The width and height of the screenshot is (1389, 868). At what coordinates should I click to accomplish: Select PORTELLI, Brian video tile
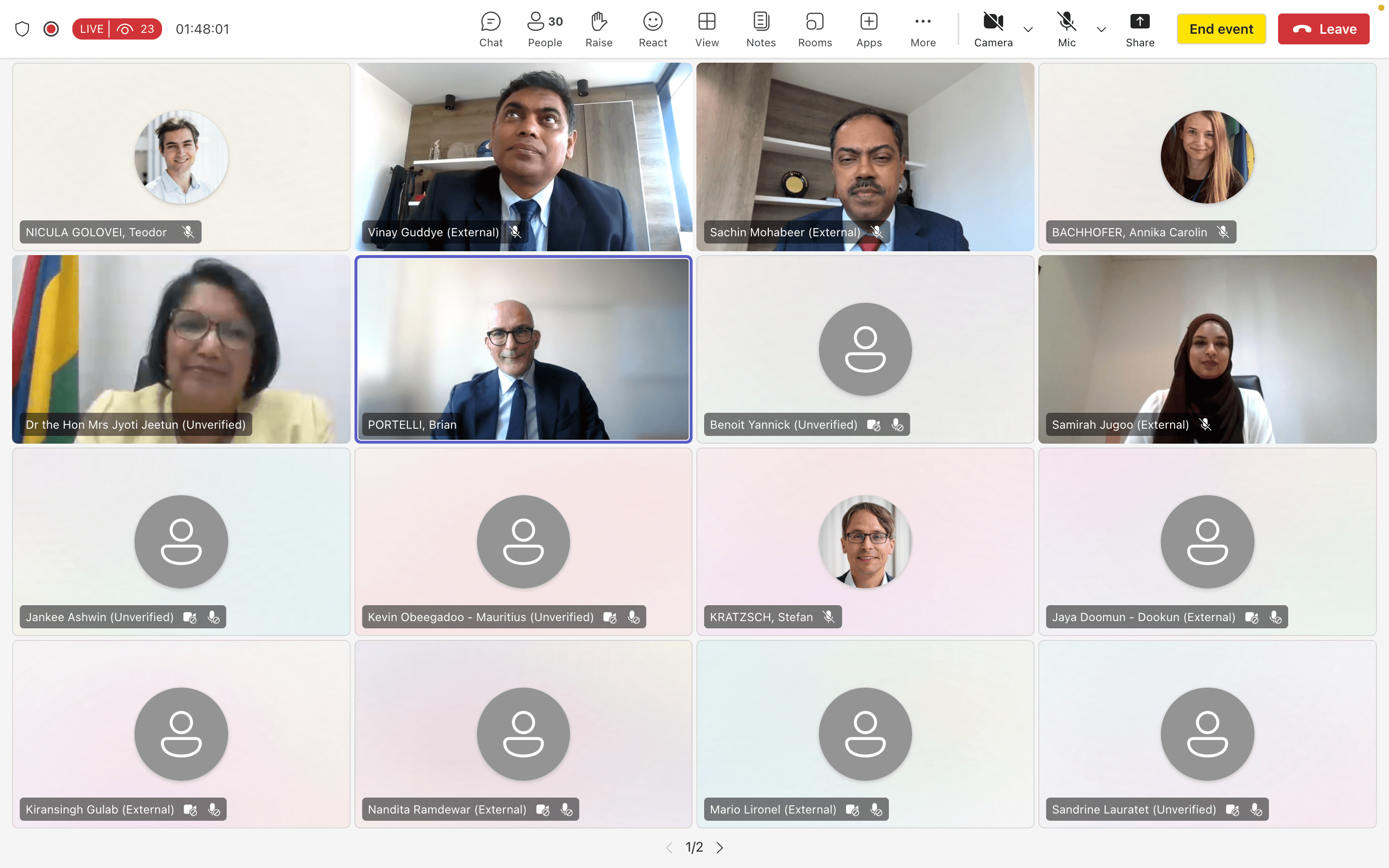pos(523,349)
